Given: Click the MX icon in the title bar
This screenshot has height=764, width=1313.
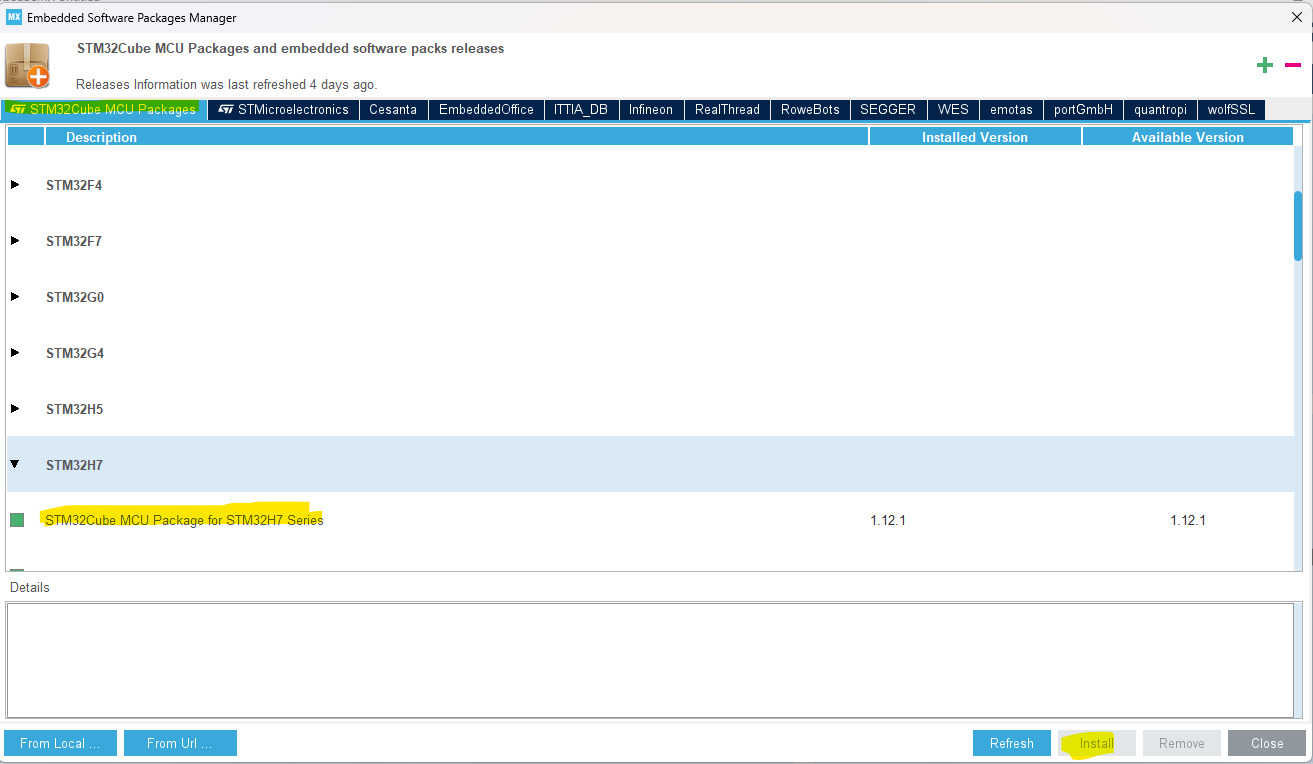Looking at the screenshot, I should 12,17.
